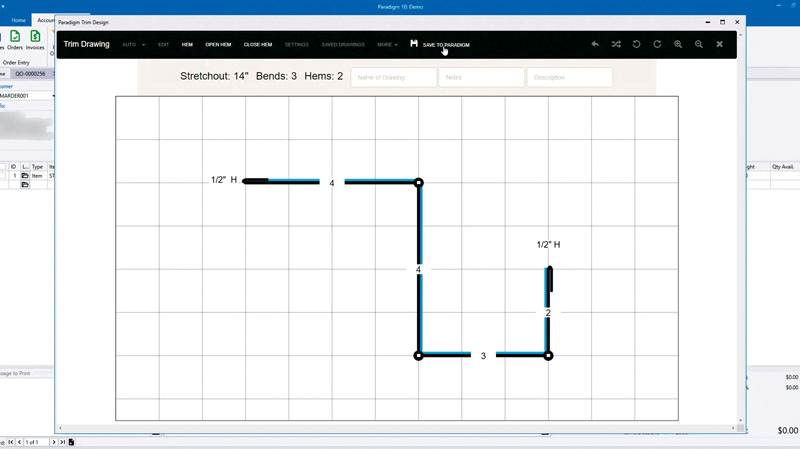Click folder icon in Item row
This screenshot has height=449, width=800.
[24, 176]
